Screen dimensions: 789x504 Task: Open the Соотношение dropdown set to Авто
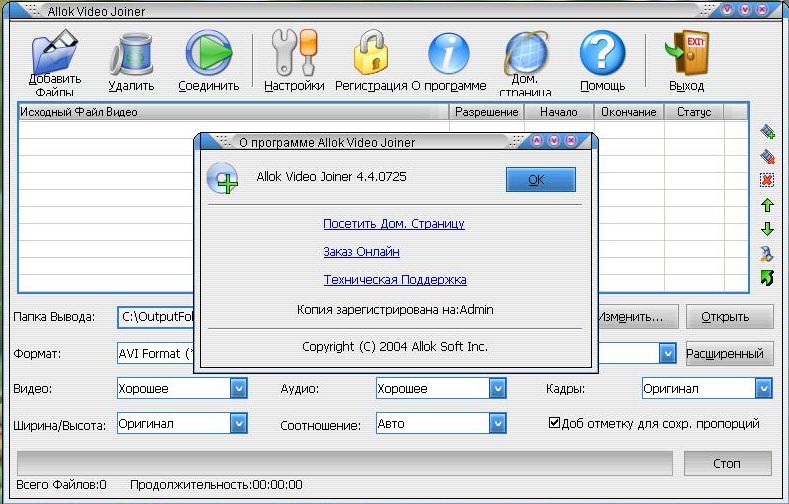pos(497,424)
